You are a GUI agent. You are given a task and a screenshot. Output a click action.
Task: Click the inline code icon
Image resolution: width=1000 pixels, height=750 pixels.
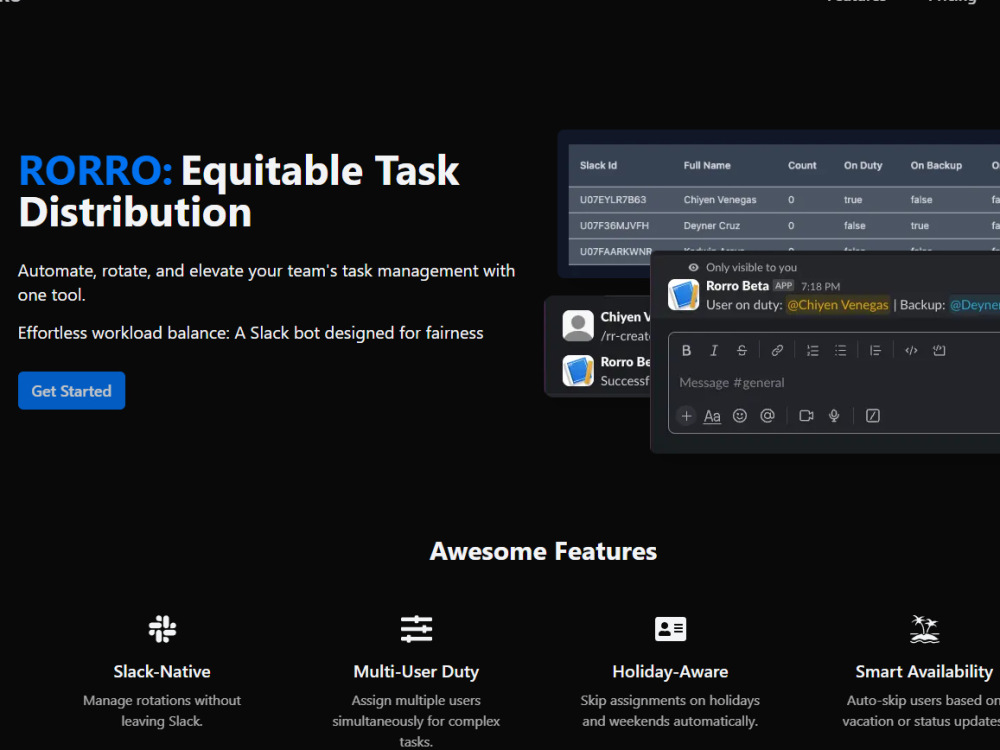click(x=911, y=350)
